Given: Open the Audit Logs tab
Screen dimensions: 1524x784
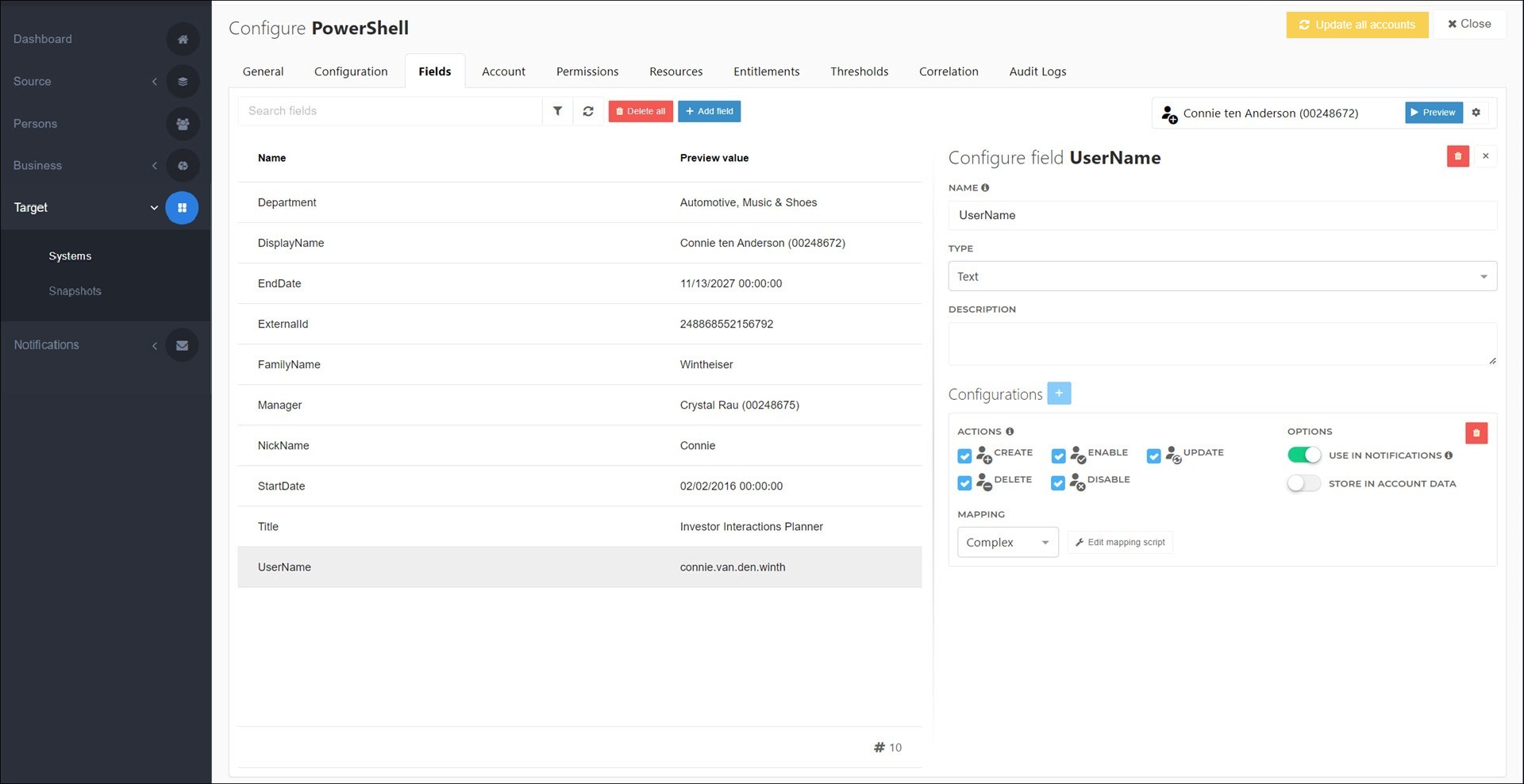Looking at the screenshot, I should click(x=1037, y=71).
